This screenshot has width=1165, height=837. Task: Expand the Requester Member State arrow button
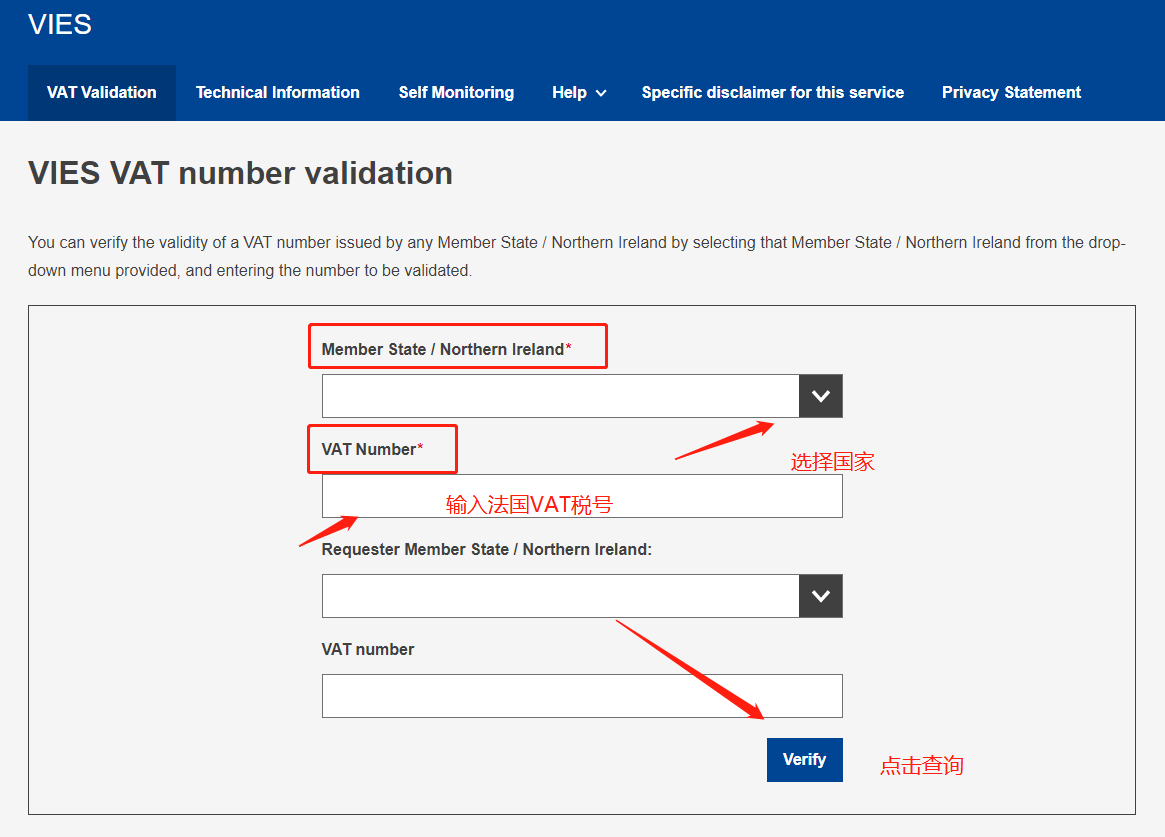[x=821, y=596]
